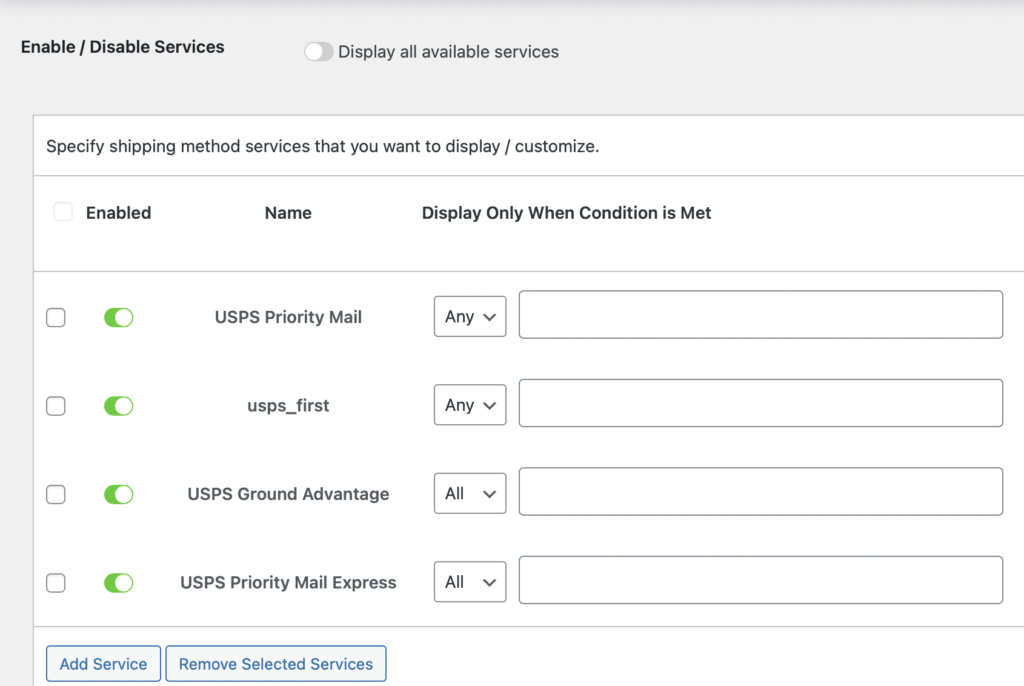Focus the Priority Mail Express condition field
This screenshot has width=1024, height=686.
[x=760, y=580]
